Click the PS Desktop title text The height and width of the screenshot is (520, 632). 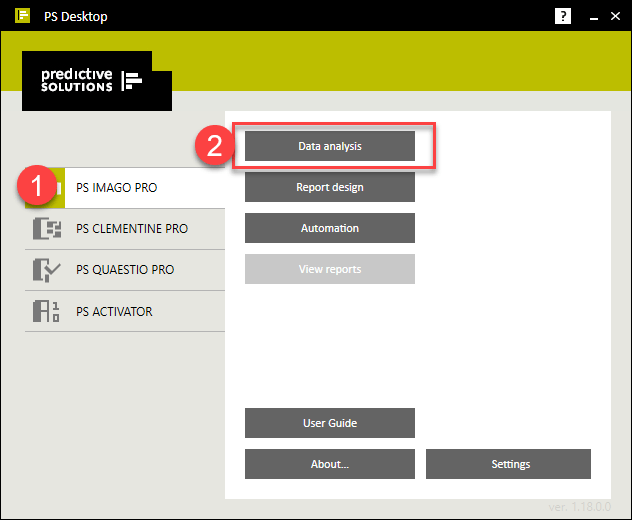[76, 17]
